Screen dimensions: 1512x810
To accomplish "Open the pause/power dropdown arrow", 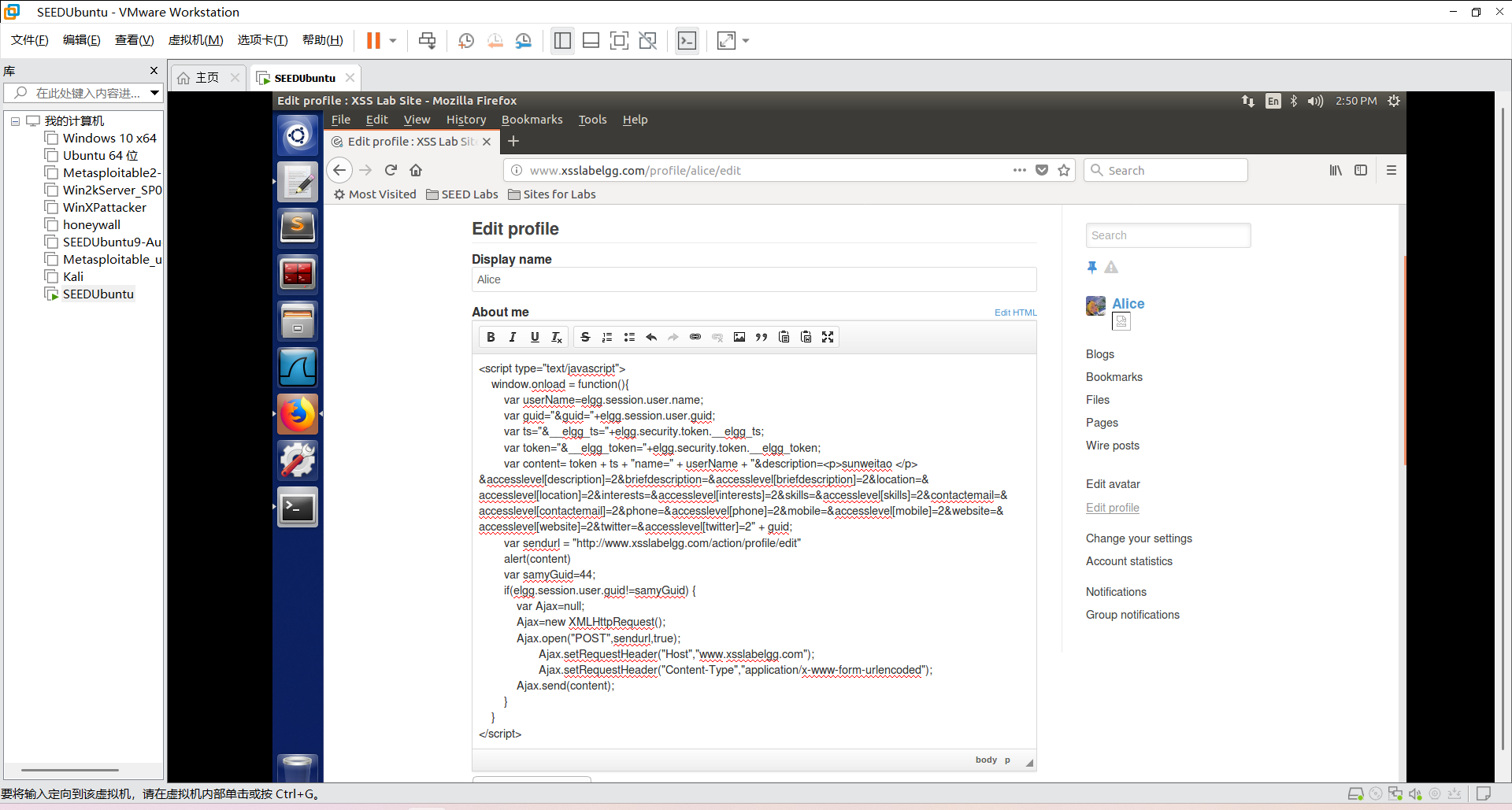I will [x=393, y=41].
